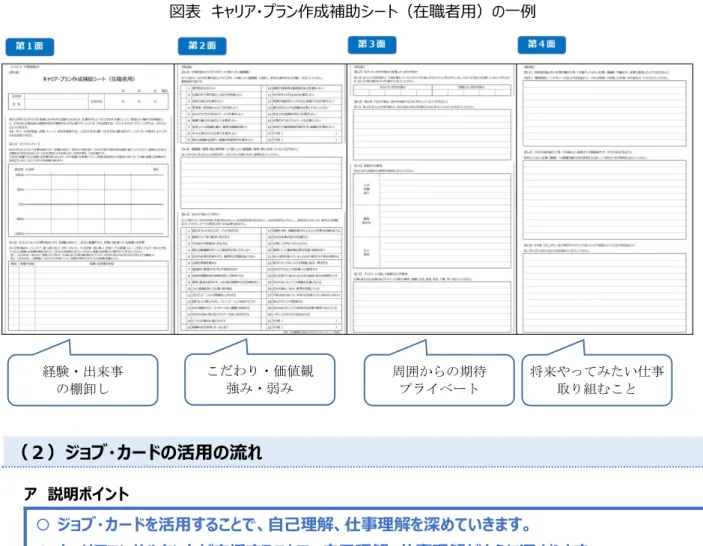Viewport: 703px width, 546px height.
Task: Click the 第4面 blue label
Action: 542,44
